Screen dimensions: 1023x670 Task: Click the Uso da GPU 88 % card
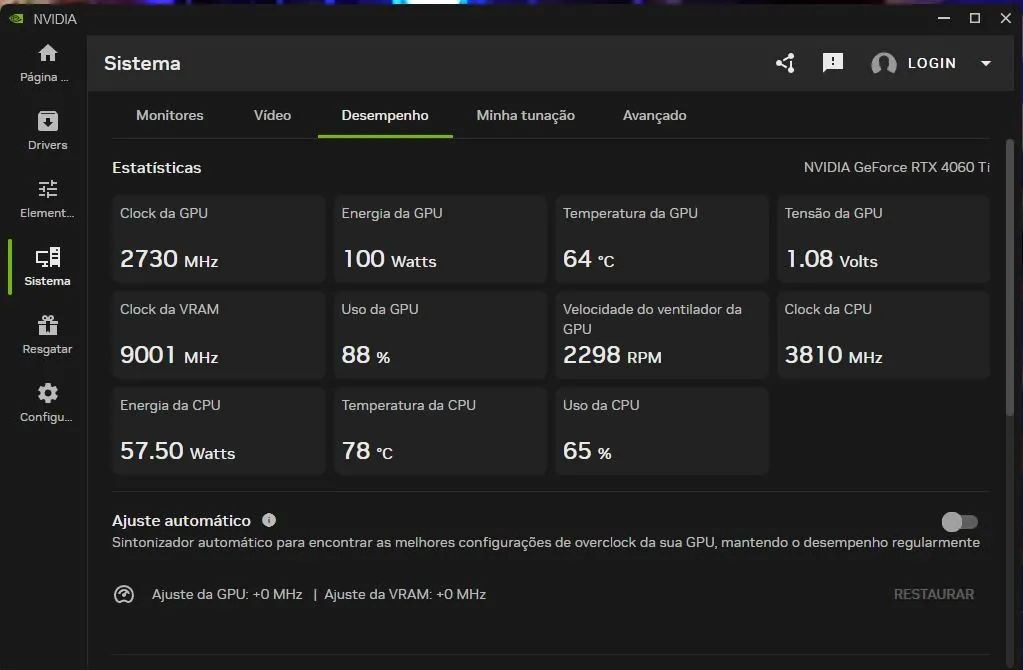coord(440,335)
